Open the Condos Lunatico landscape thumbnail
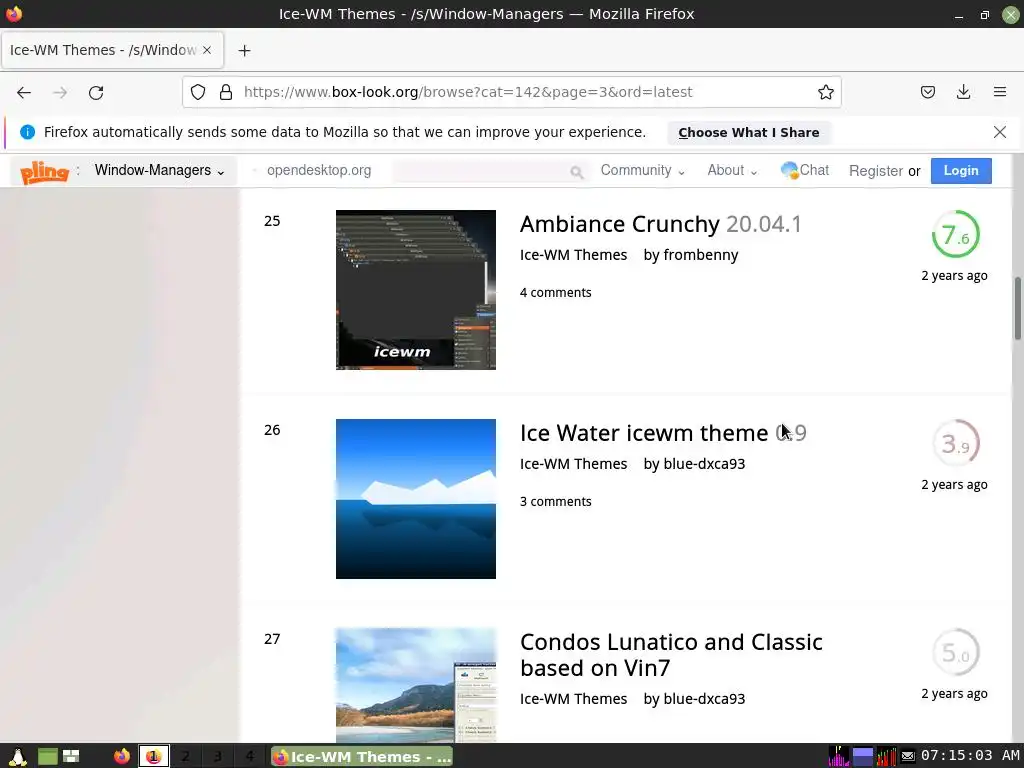The width and height of the screenshot is (1024, 768). coord(416,685)
